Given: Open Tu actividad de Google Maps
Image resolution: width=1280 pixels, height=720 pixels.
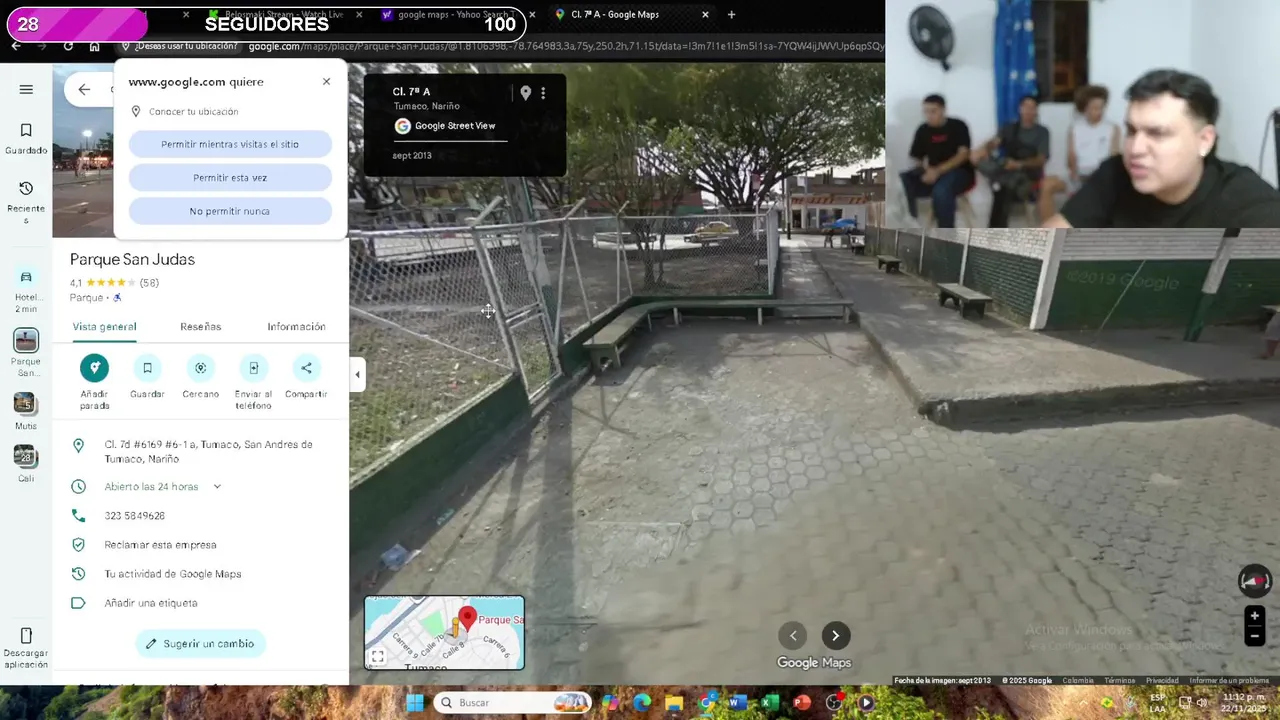Looking at the screenshot, I should coord(172,574).
